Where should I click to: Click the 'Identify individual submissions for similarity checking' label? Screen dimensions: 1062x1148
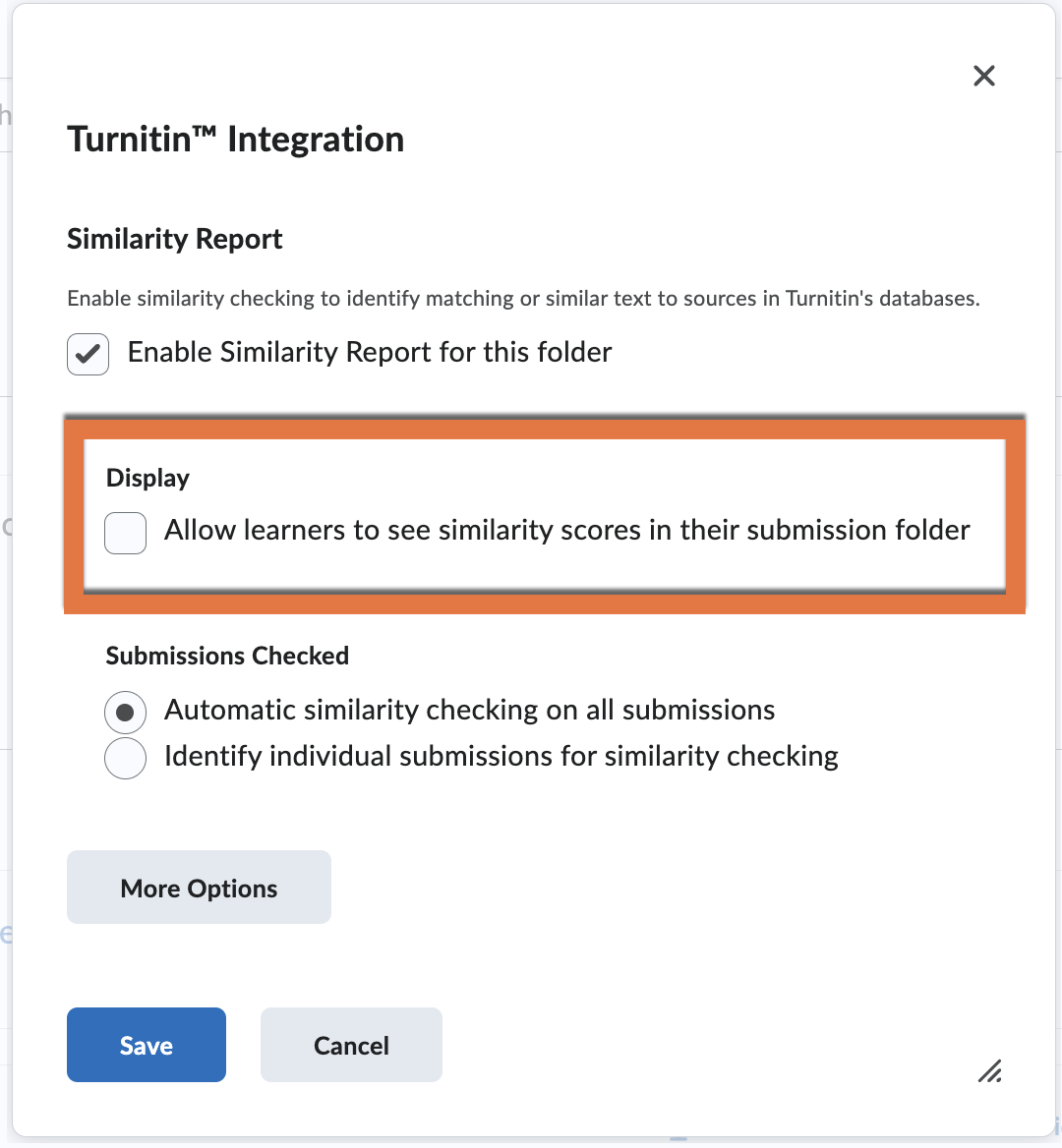pos(501,756)
